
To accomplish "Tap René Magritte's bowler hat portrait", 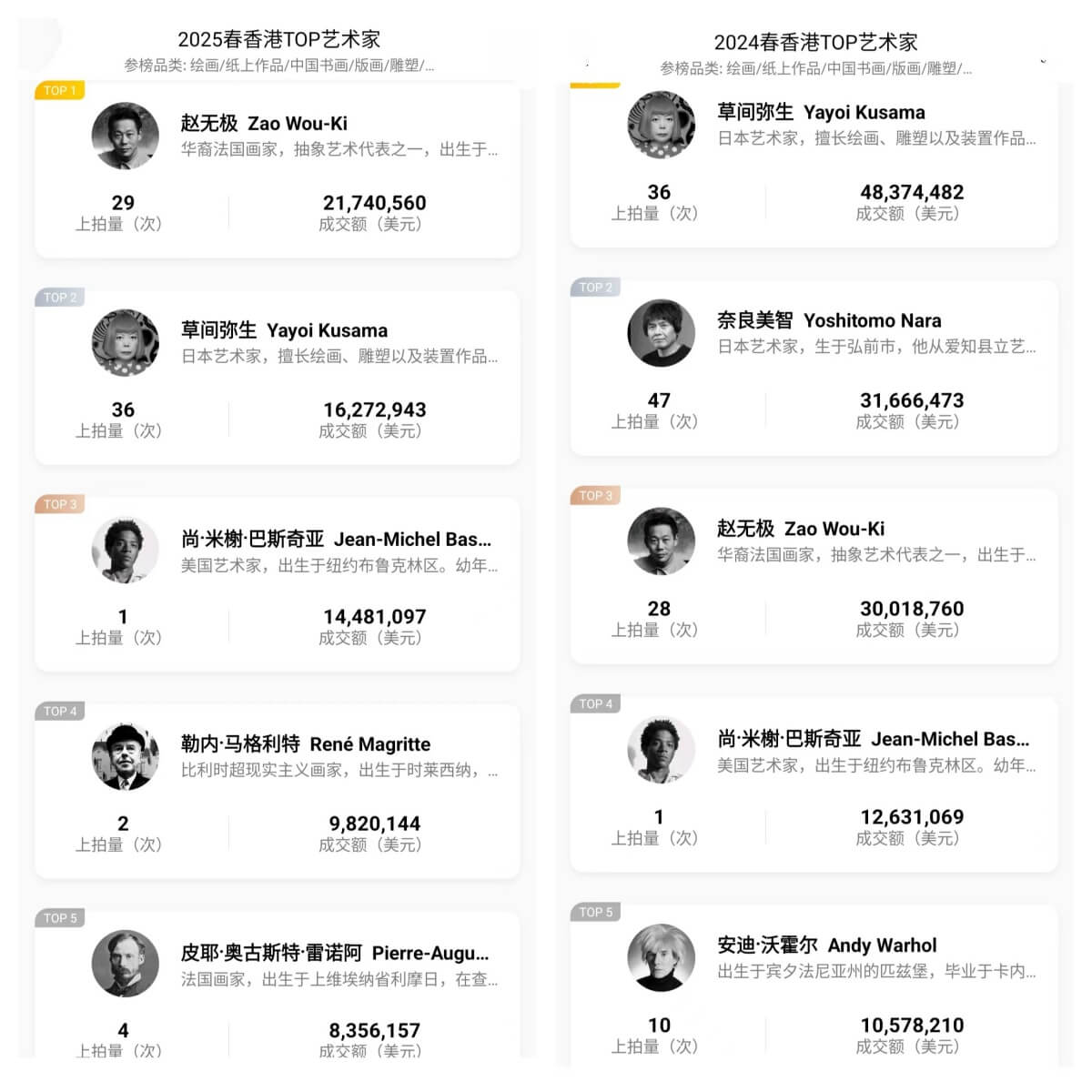I will 126,757.
